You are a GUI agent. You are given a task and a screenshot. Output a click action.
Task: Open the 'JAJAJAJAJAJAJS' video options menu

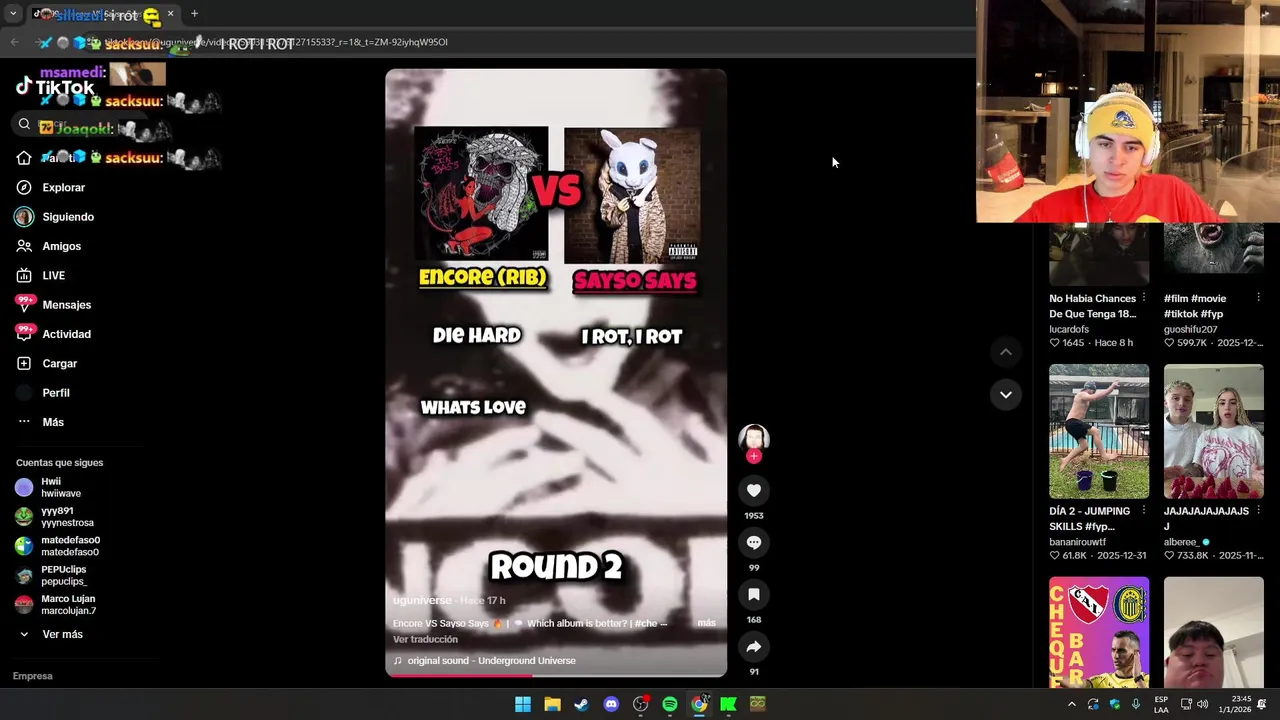[1258, 511]
